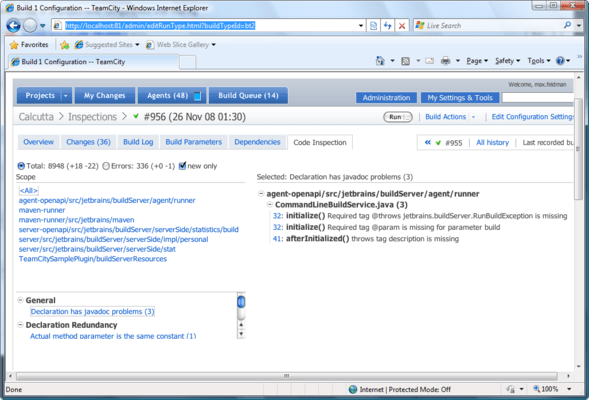Open Edit Configuration Settings link
589x400 pixels.
[533, 117]
